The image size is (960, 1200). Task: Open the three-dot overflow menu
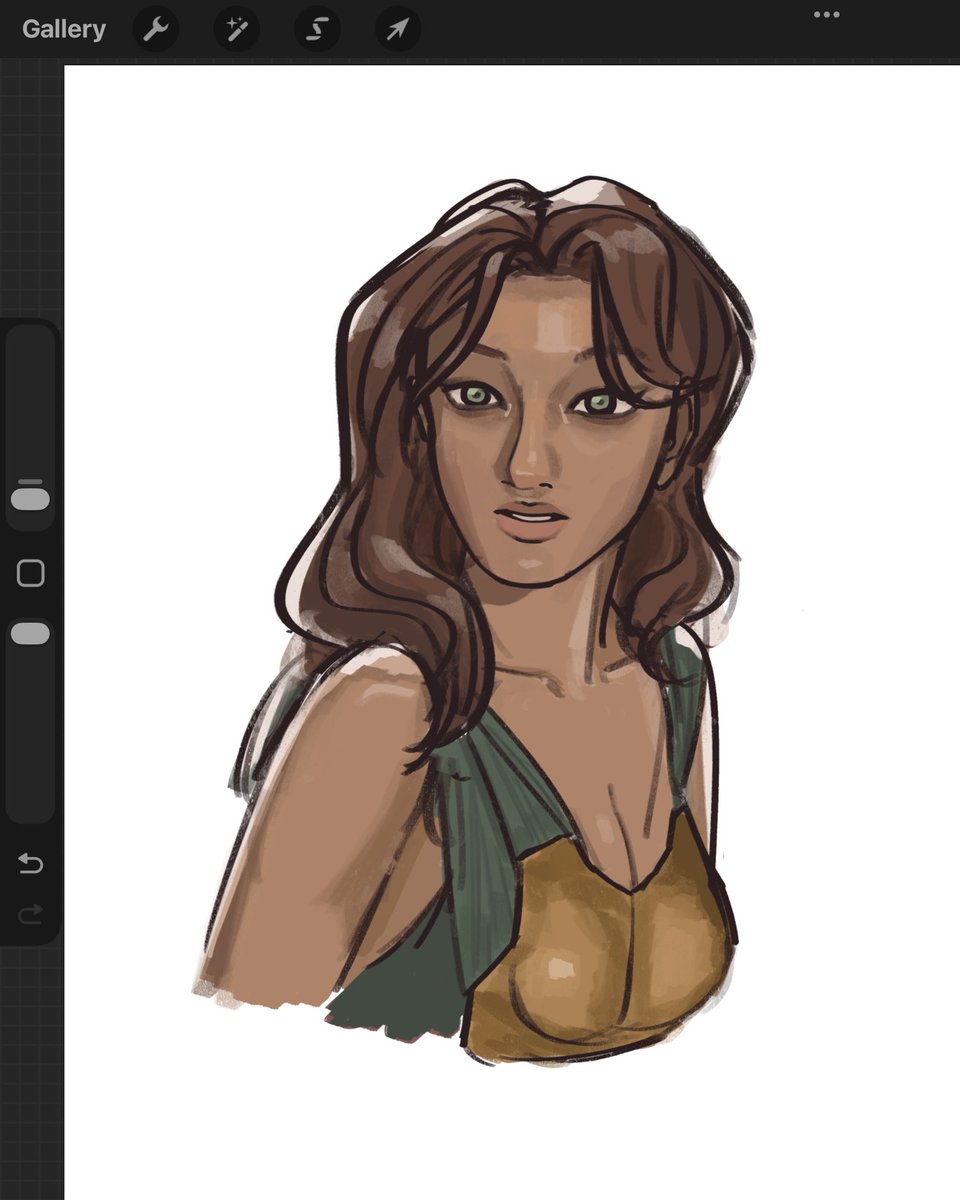[825, 14]
